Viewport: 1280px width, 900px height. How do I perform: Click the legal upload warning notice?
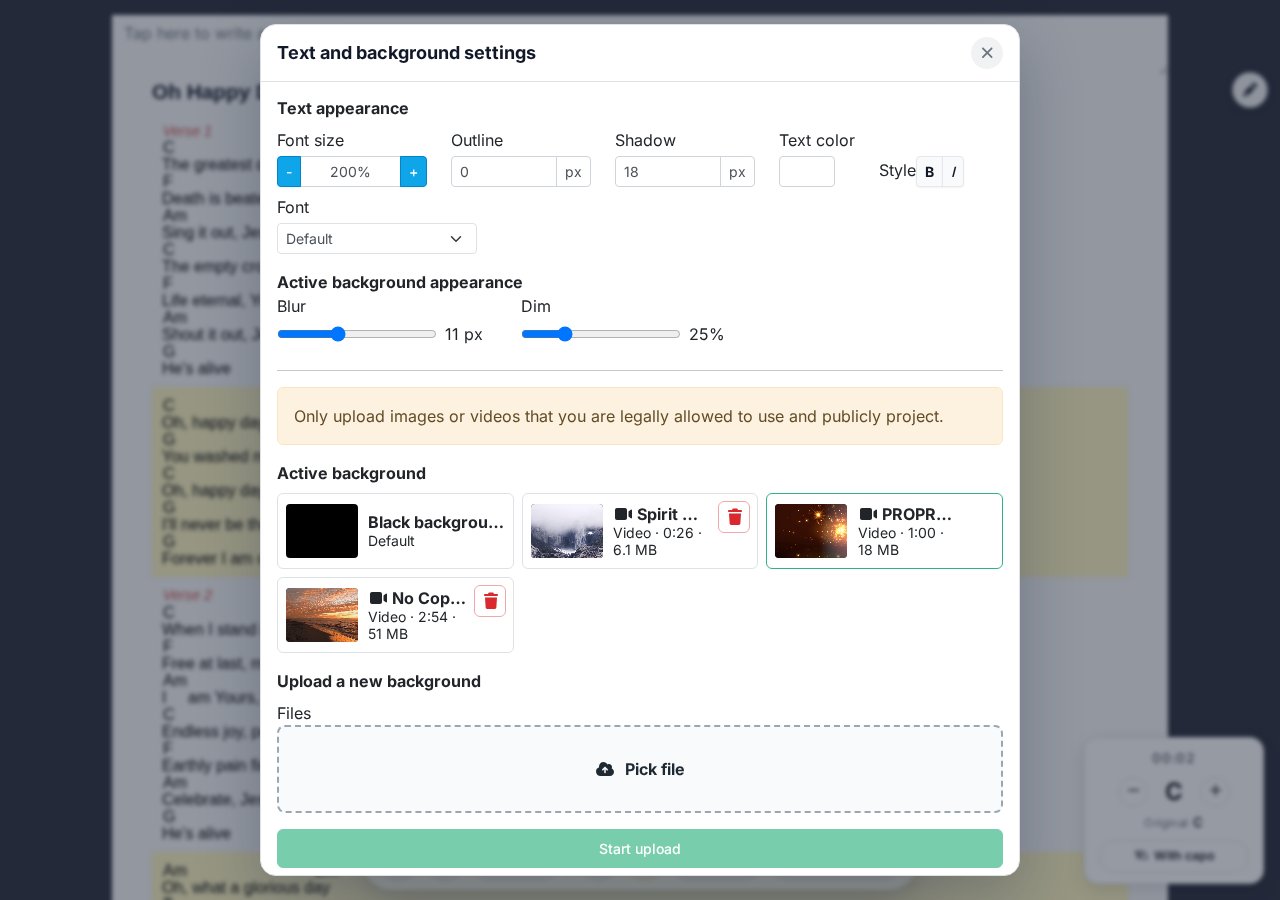click(640, 416)
